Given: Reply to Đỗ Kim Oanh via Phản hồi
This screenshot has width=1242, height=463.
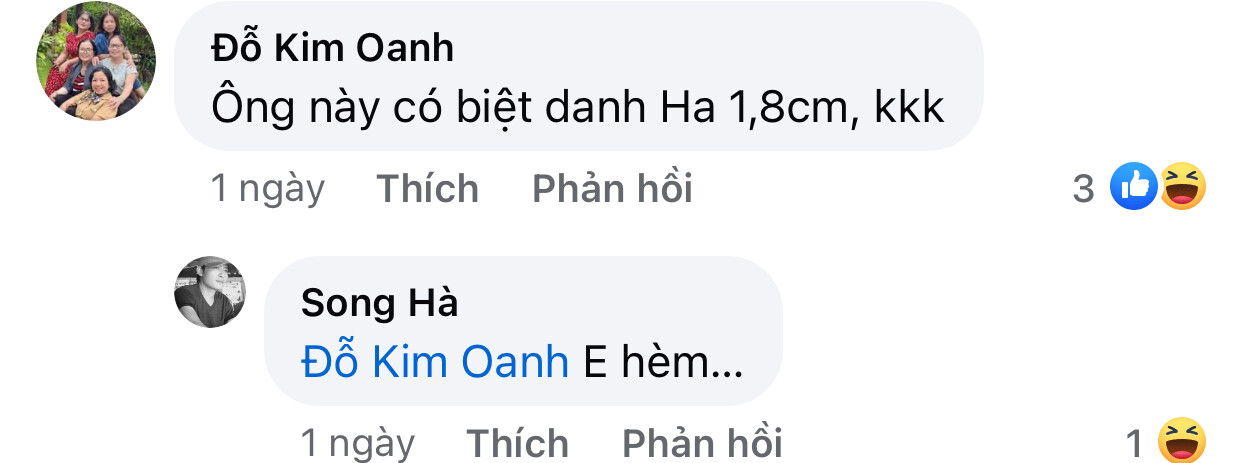Looking at the screenshot, I should (612, 188).
